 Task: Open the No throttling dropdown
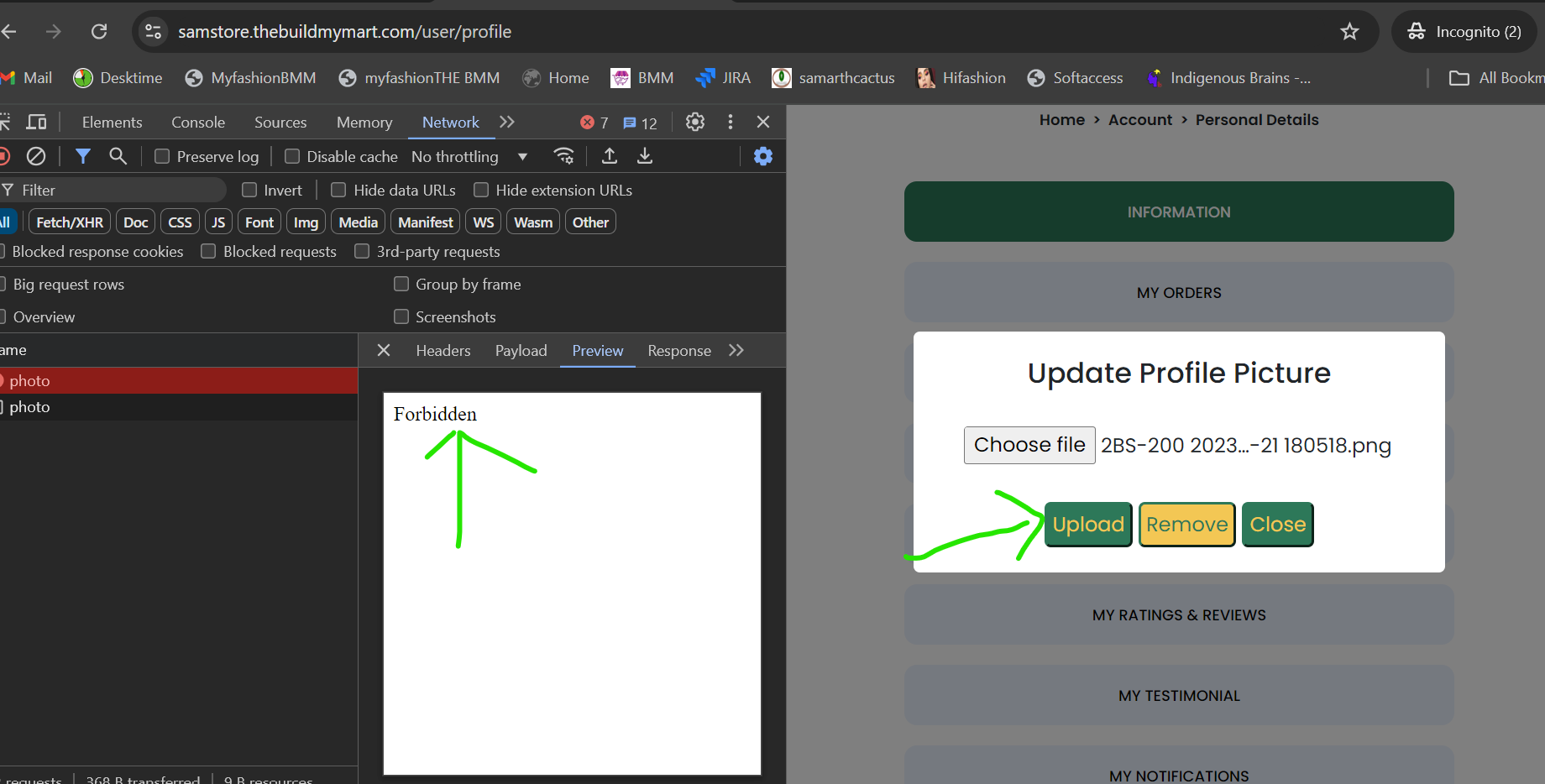point(469,157)
